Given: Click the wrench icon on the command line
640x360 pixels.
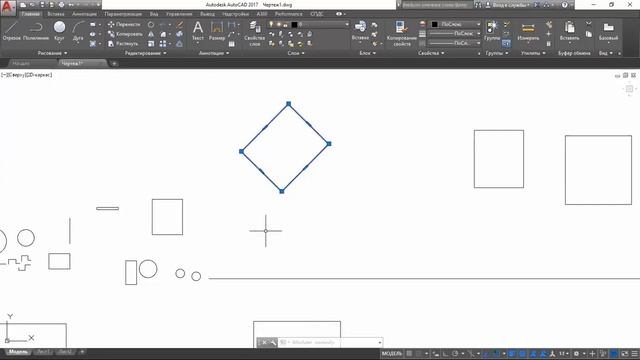Looking at the screenshot, I should pyautogui.click(x=273, y=342).
